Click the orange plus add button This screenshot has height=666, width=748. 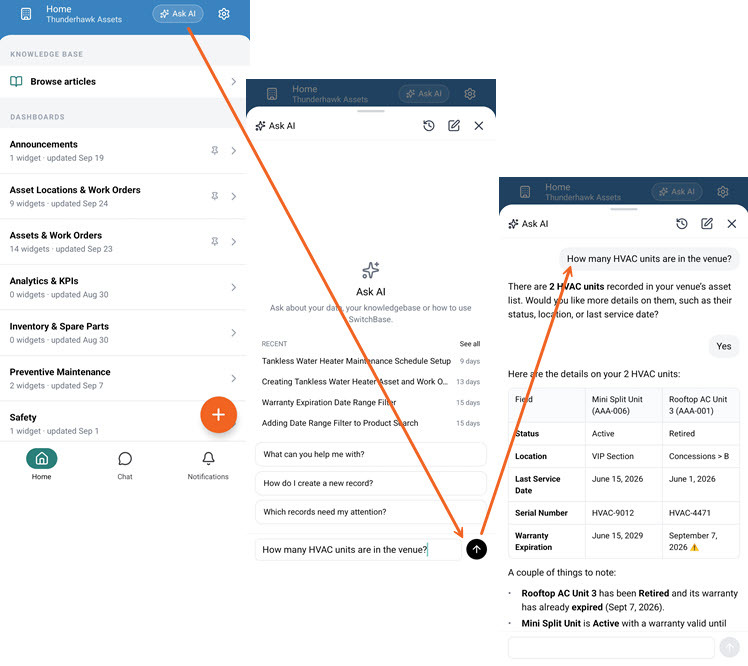click(218, 415)
